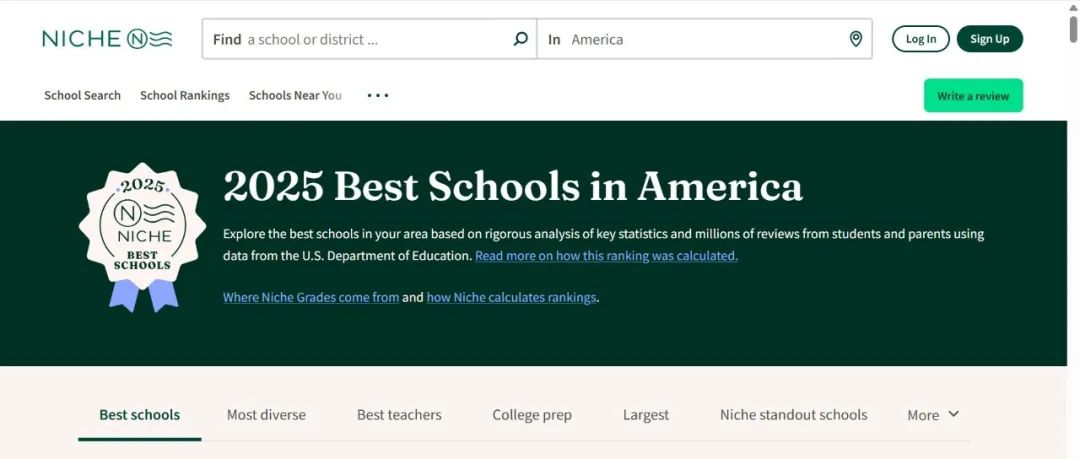The image size is (1080, 459).
Task: Open Read more on how ranking was calculated
Action: 606,256
